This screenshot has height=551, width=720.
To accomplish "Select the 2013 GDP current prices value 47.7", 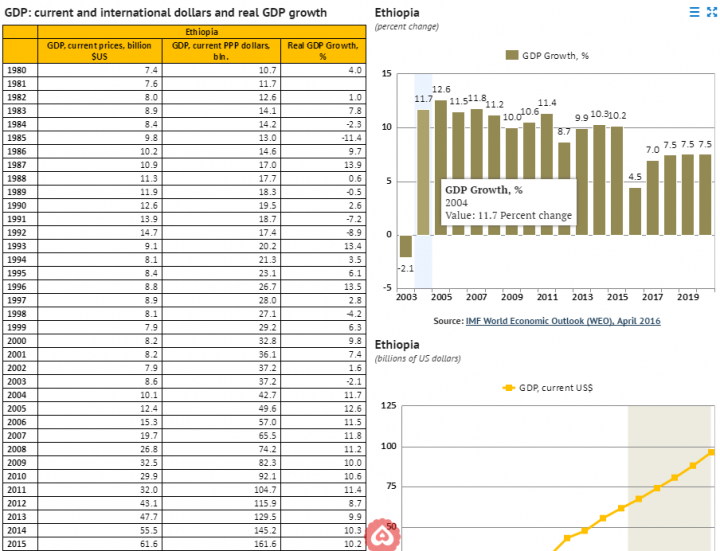I will click(100, 517).
